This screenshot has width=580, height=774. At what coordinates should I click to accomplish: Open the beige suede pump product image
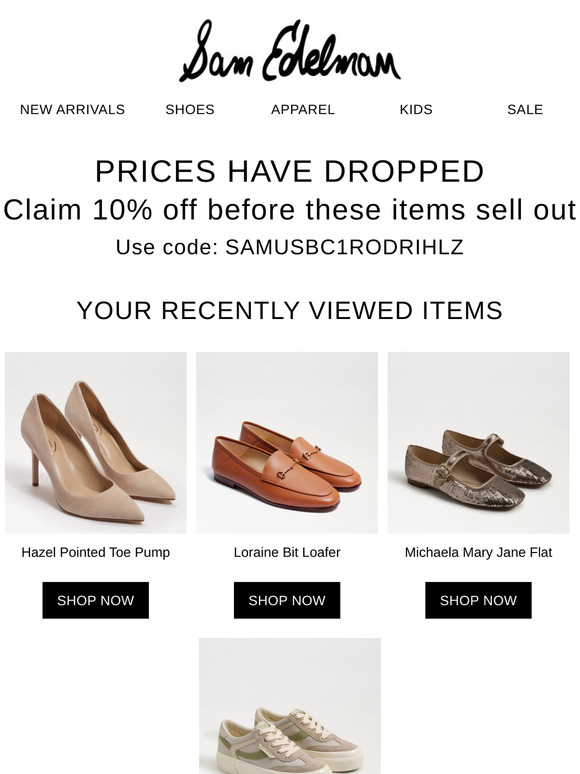96,442
